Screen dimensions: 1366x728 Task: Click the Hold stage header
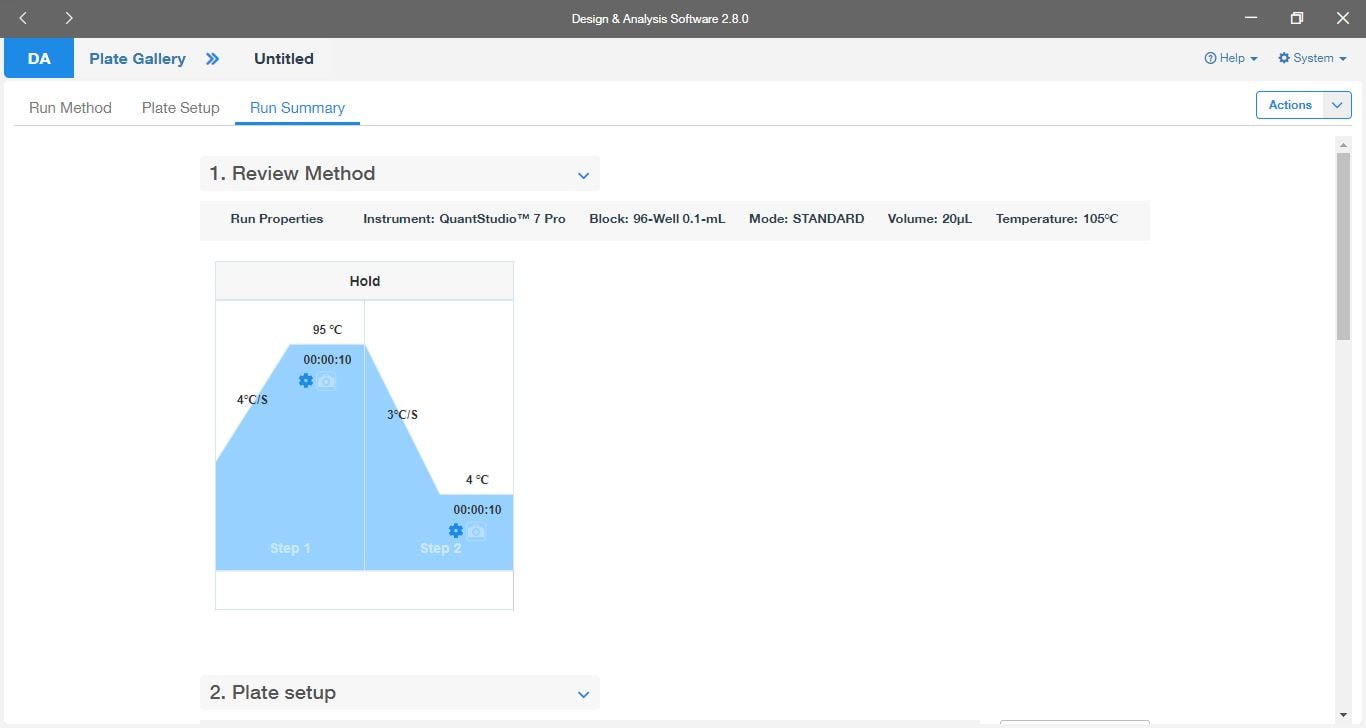(364, 281)
